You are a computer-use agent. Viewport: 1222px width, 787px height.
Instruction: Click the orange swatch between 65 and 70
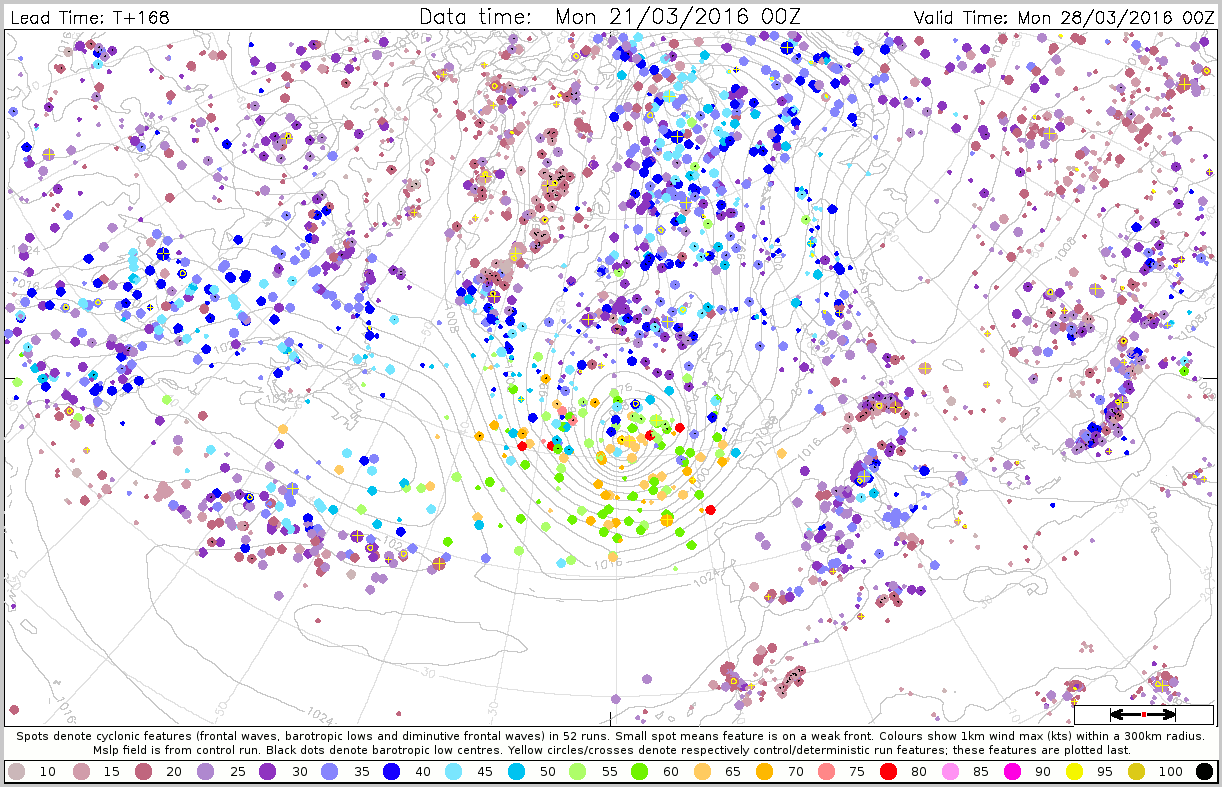pos(766,772)
